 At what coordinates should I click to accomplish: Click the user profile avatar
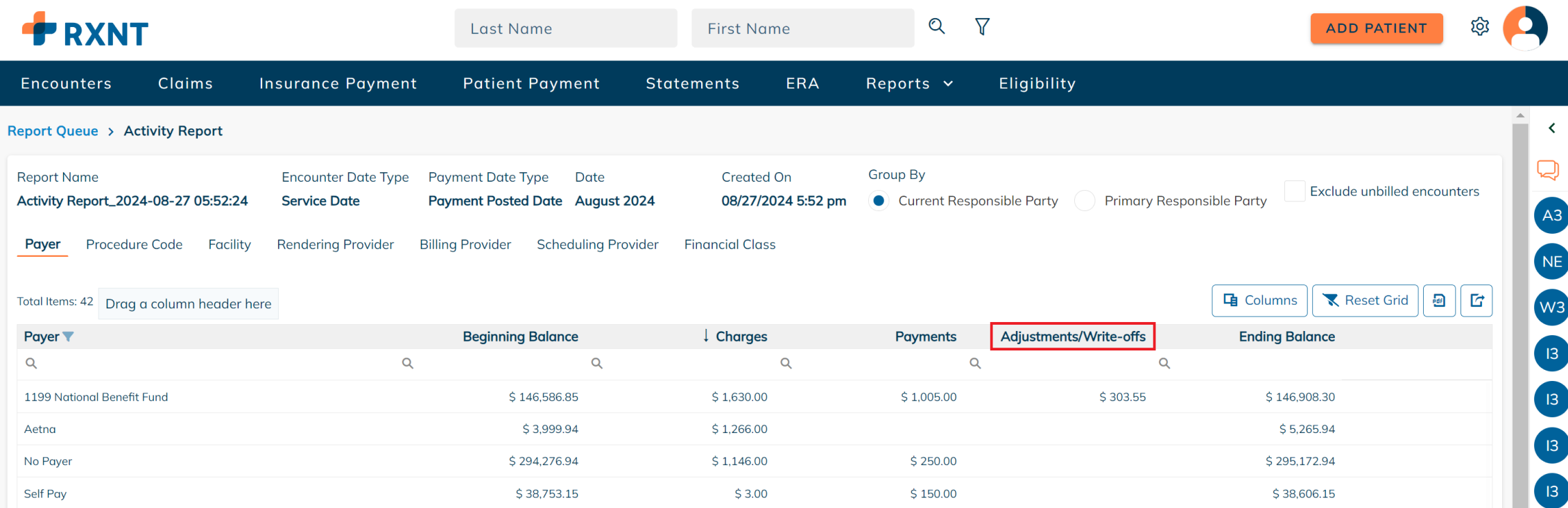click(x=1524, y=28)
